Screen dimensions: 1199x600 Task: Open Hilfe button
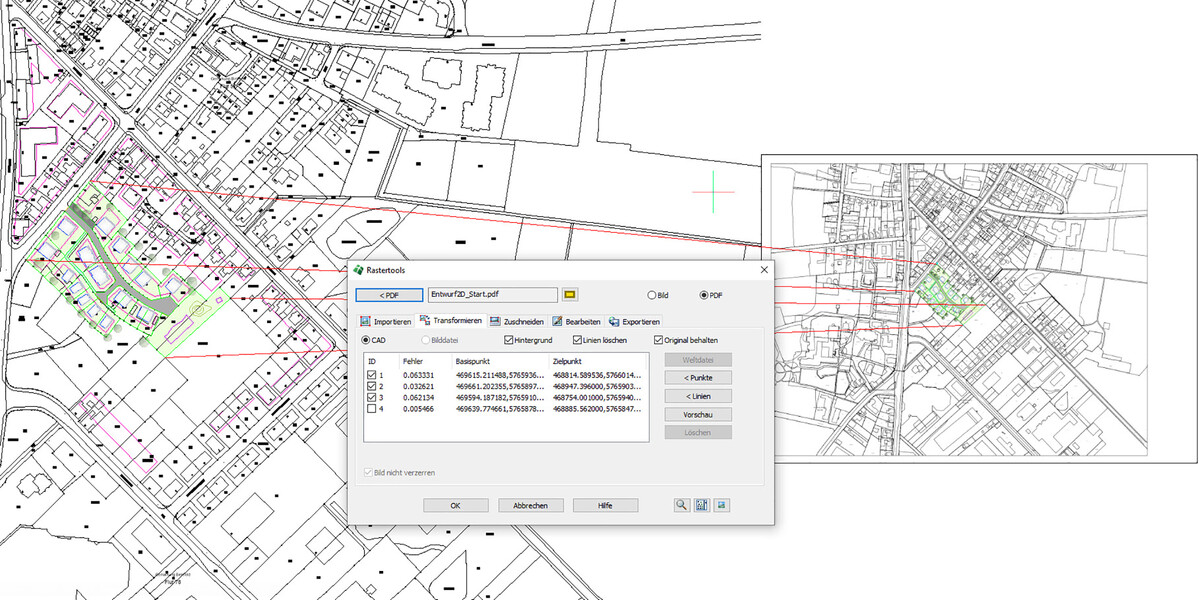[606, 505]
